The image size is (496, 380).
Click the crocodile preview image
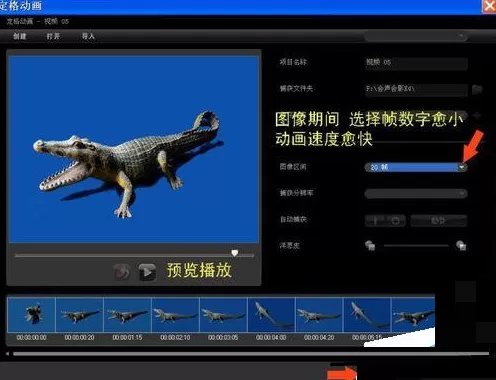pyautogui.click(x=134, y=149)
